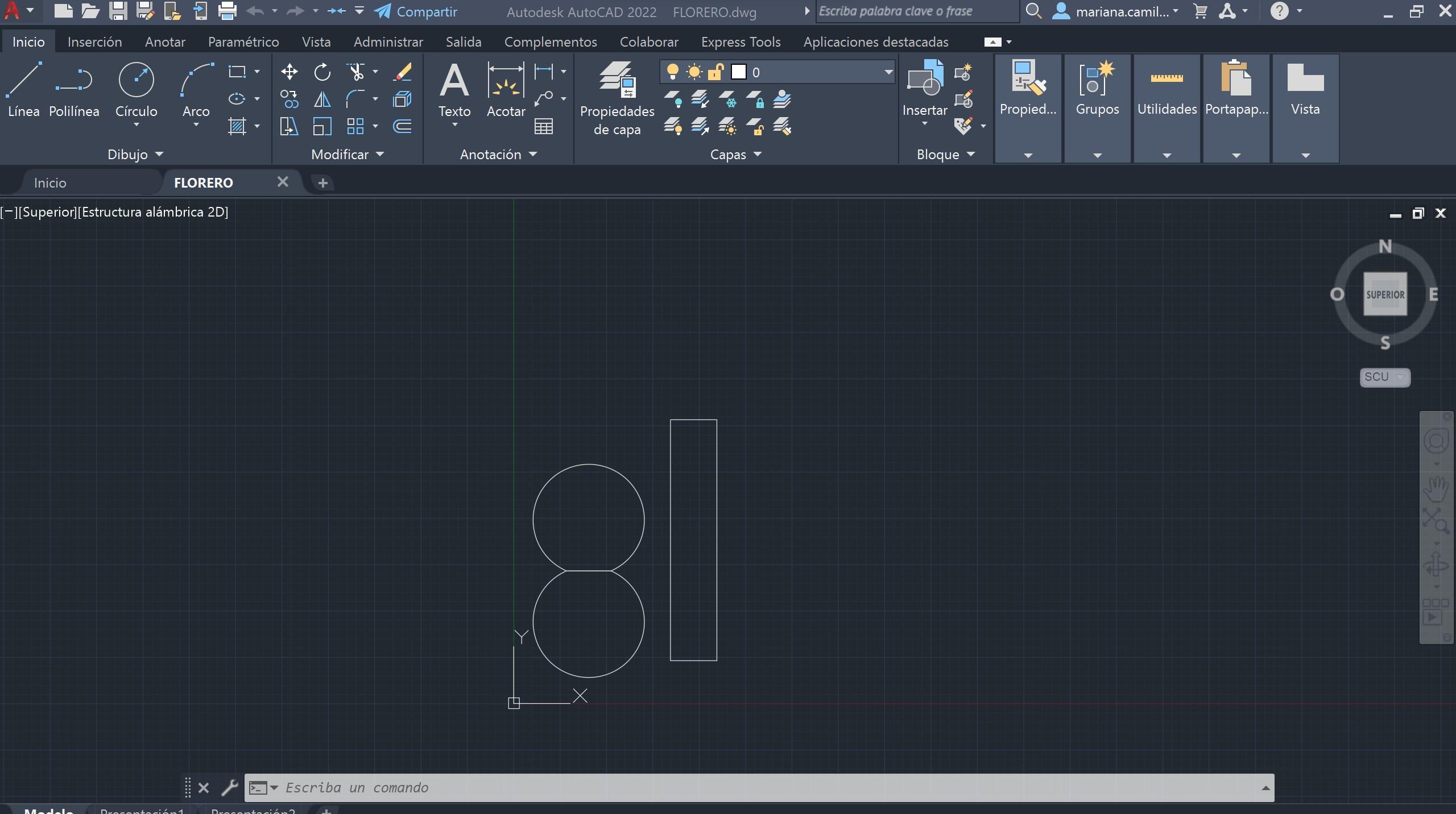Viewport: 1456px width, 814px height.
Task: Click the command line input field
Action: (739, 787)
